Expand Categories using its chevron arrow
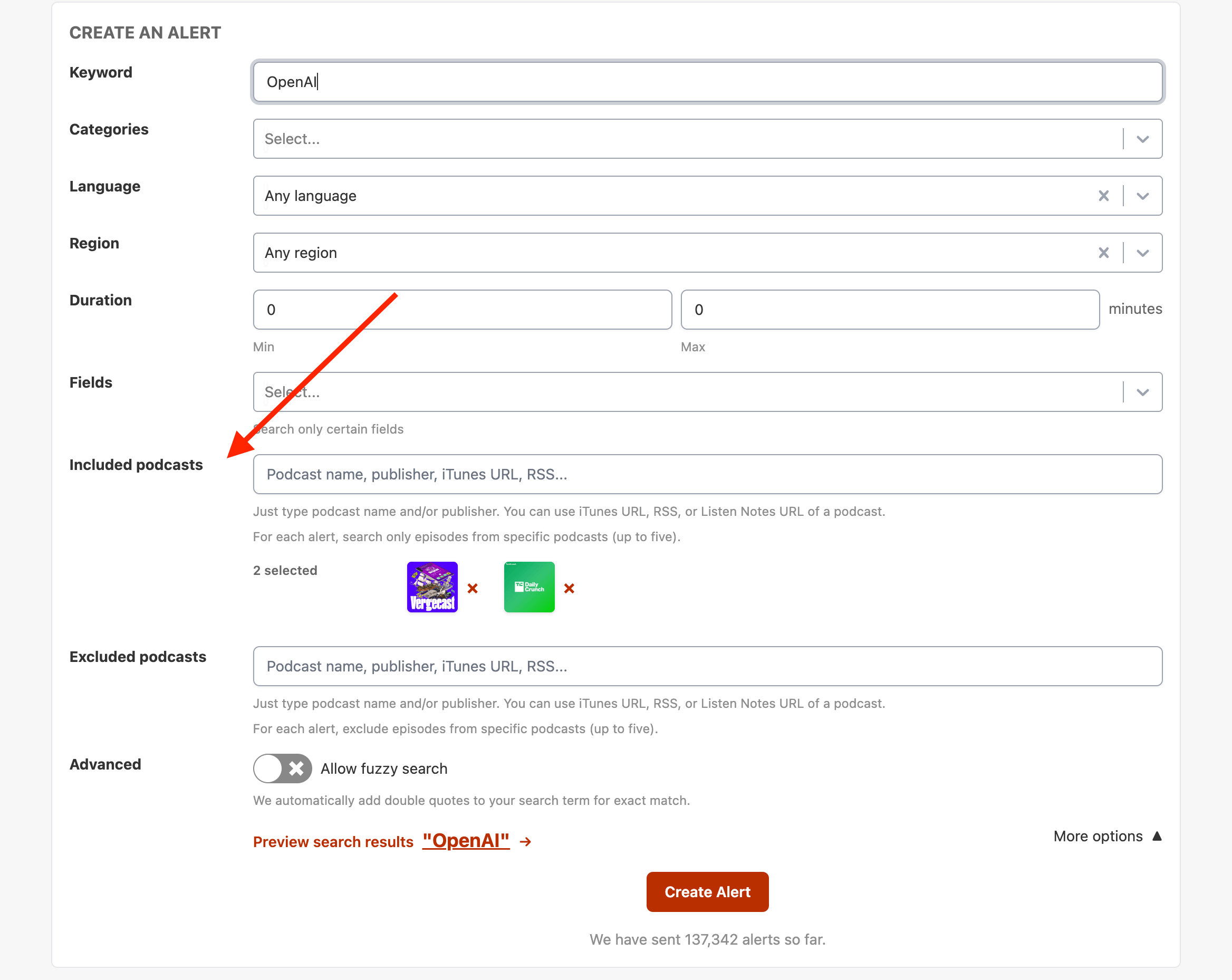 tap(1142, 139)
